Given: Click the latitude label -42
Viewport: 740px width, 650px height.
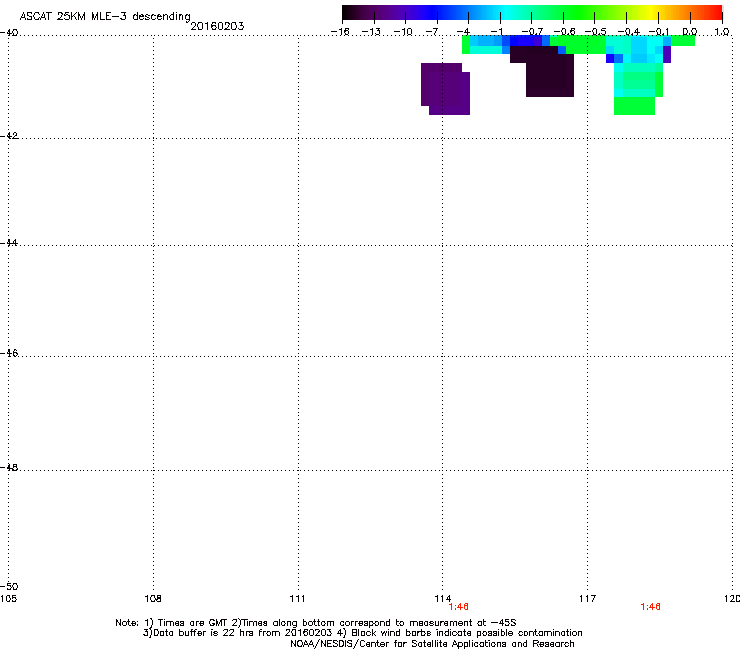Looking at the screenshot, I should pos(9,136).
